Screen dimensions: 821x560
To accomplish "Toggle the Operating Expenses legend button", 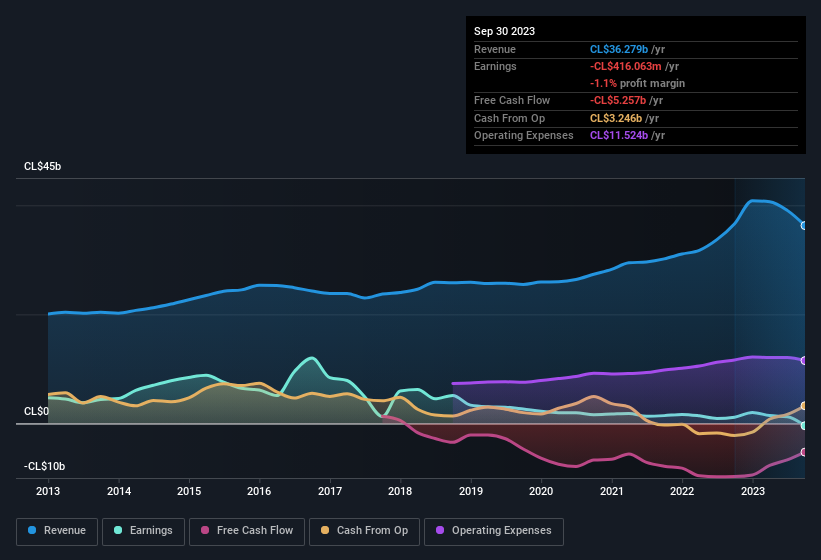I will point(494,531).
